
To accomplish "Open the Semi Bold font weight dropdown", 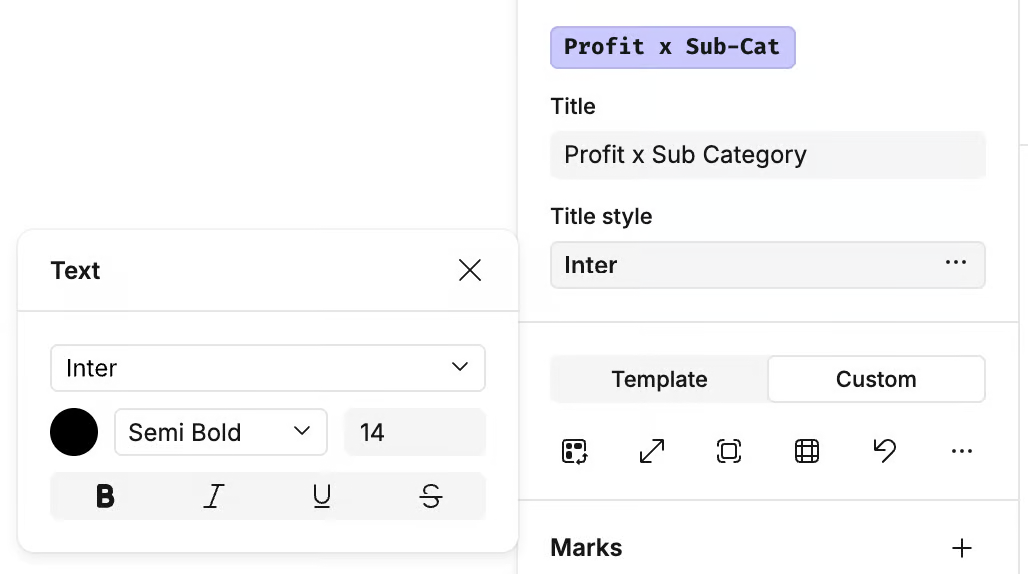I will (x=221, y=432).
